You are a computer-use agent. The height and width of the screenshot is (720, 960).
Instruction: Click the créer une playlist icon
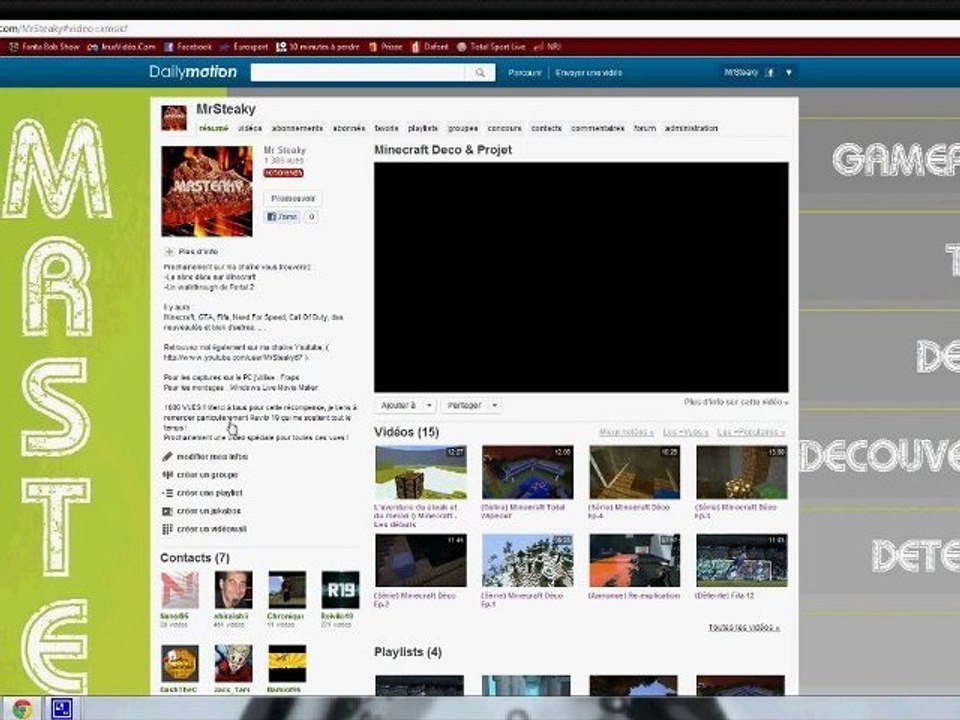coord(167,493)
